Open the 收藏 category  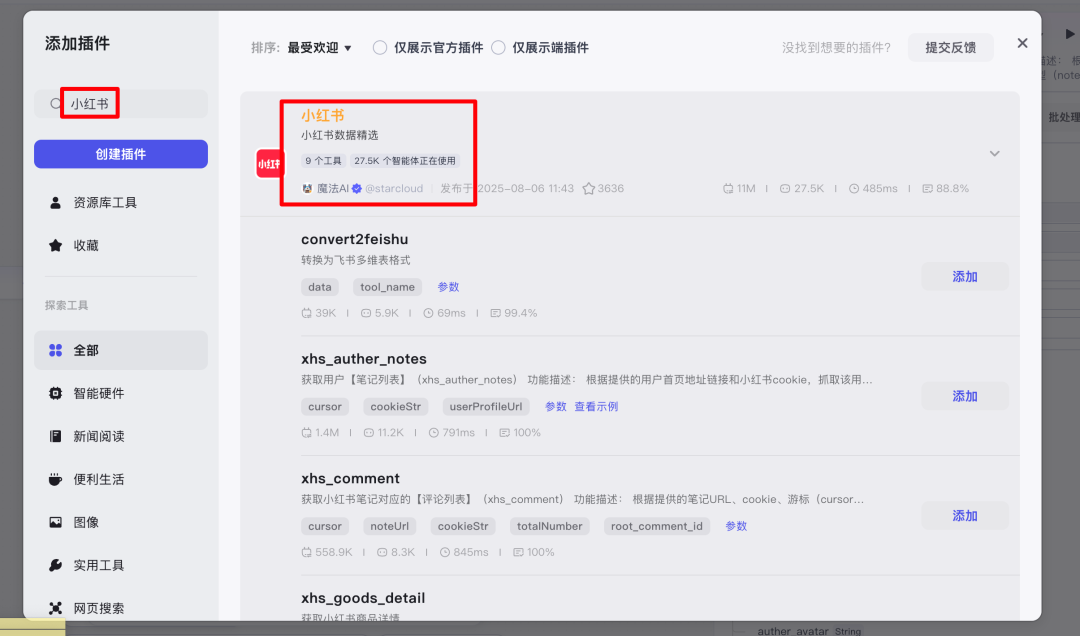point(121,245)
